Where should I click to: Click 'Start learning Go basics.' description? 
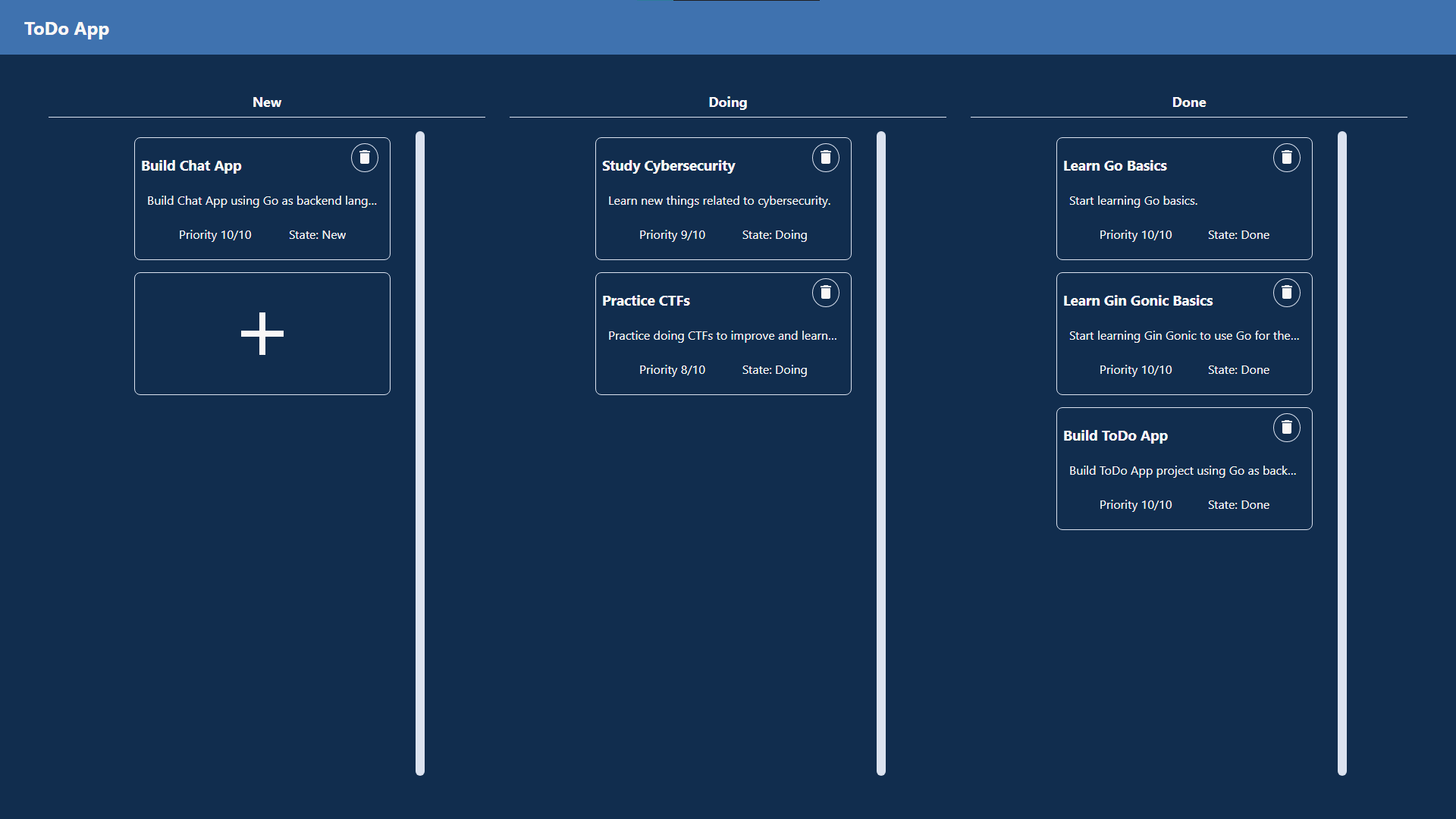coord(1134,200)
